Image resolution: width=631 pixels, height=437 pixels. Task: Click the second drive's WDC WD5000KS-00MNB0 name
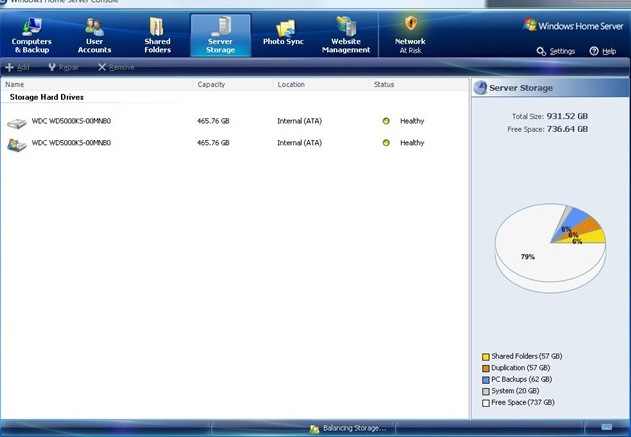[x=71, y=142]
